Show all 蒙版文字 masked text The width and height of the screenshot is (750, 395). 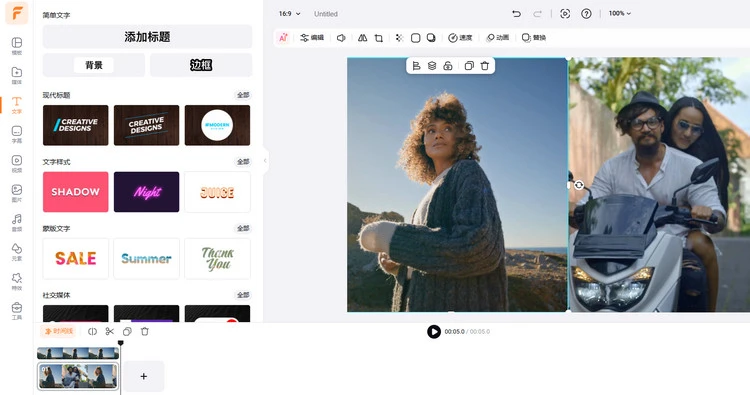point(243,228)
